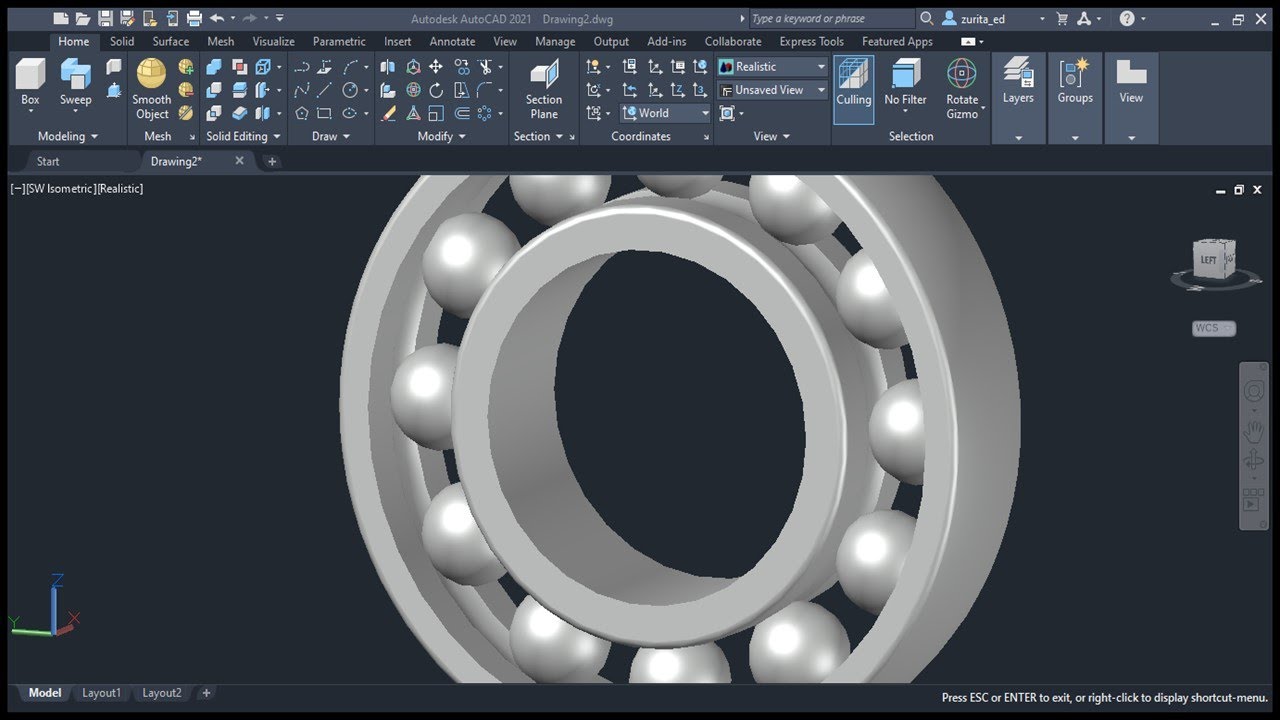Expand the Groups panel

(x=1075, y=138)
